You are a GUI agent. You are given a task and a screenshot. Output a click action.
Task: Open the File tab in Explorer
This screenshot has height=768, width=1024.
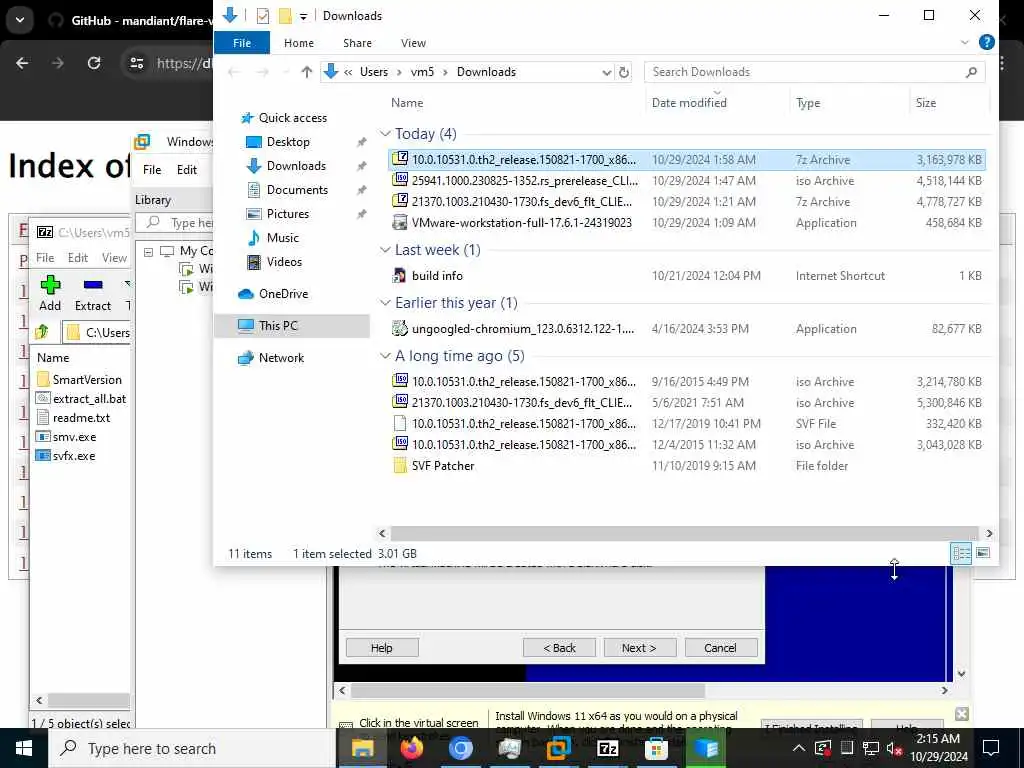[242, 43]
